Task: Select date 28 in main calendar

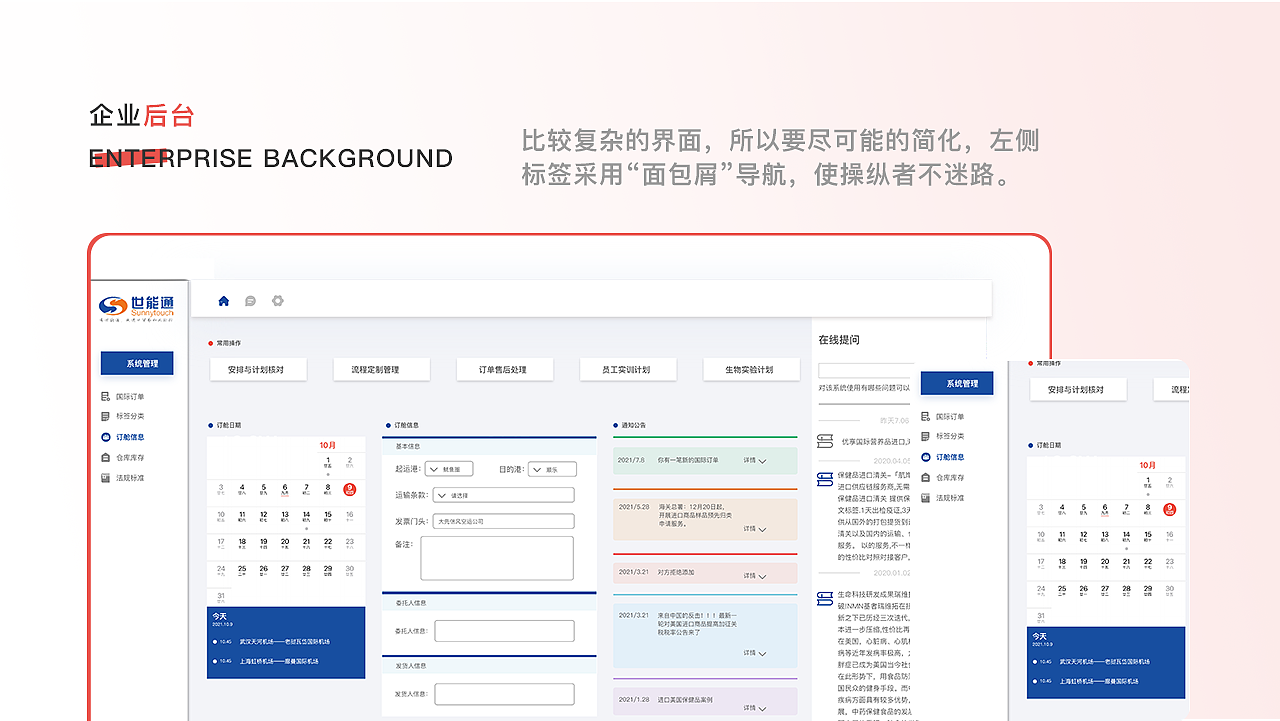Action: coord(306,571)
